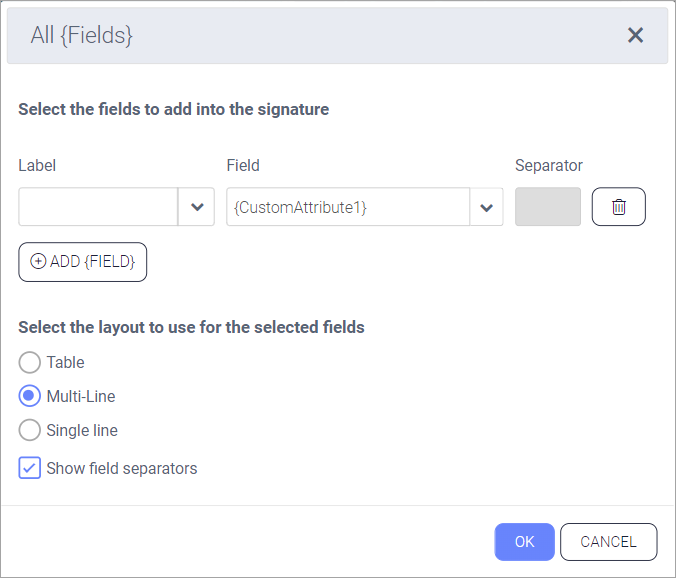676x578 pixels.
Task: Select the Table layout radio button
Action: (x=30, y=362)
